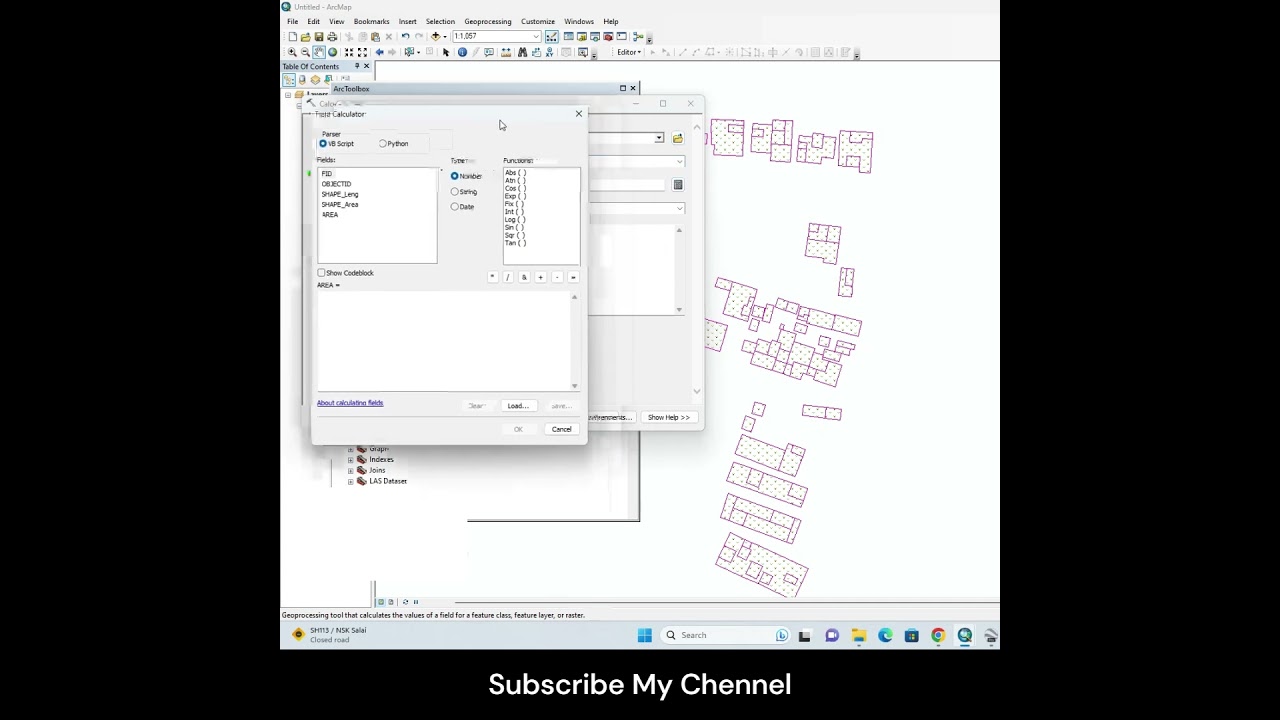This screenshot has height=720, width=1280.
Task: Save the map with the floppy disk icon
Action: [x=319, y=36]
